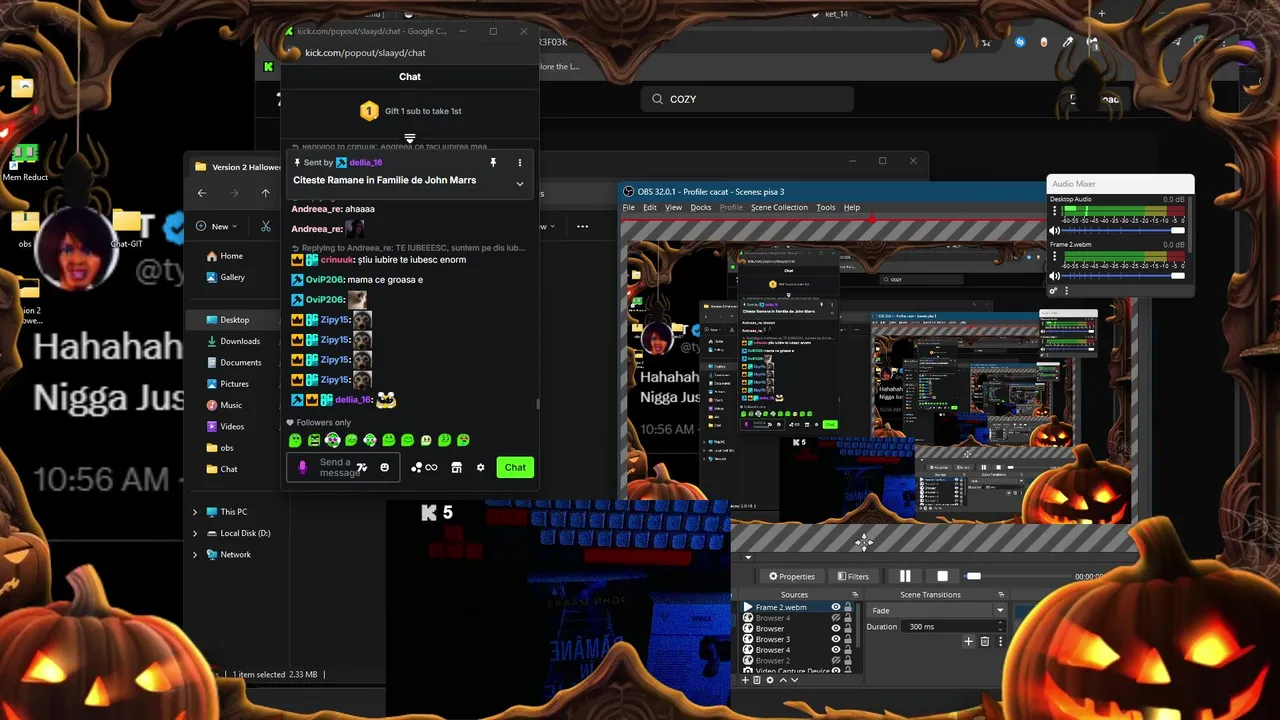Image resolution: width=1280 pixels, height=720 pixels.
Task: Click the transition Duration stepper
Action: coord(1000,626)
